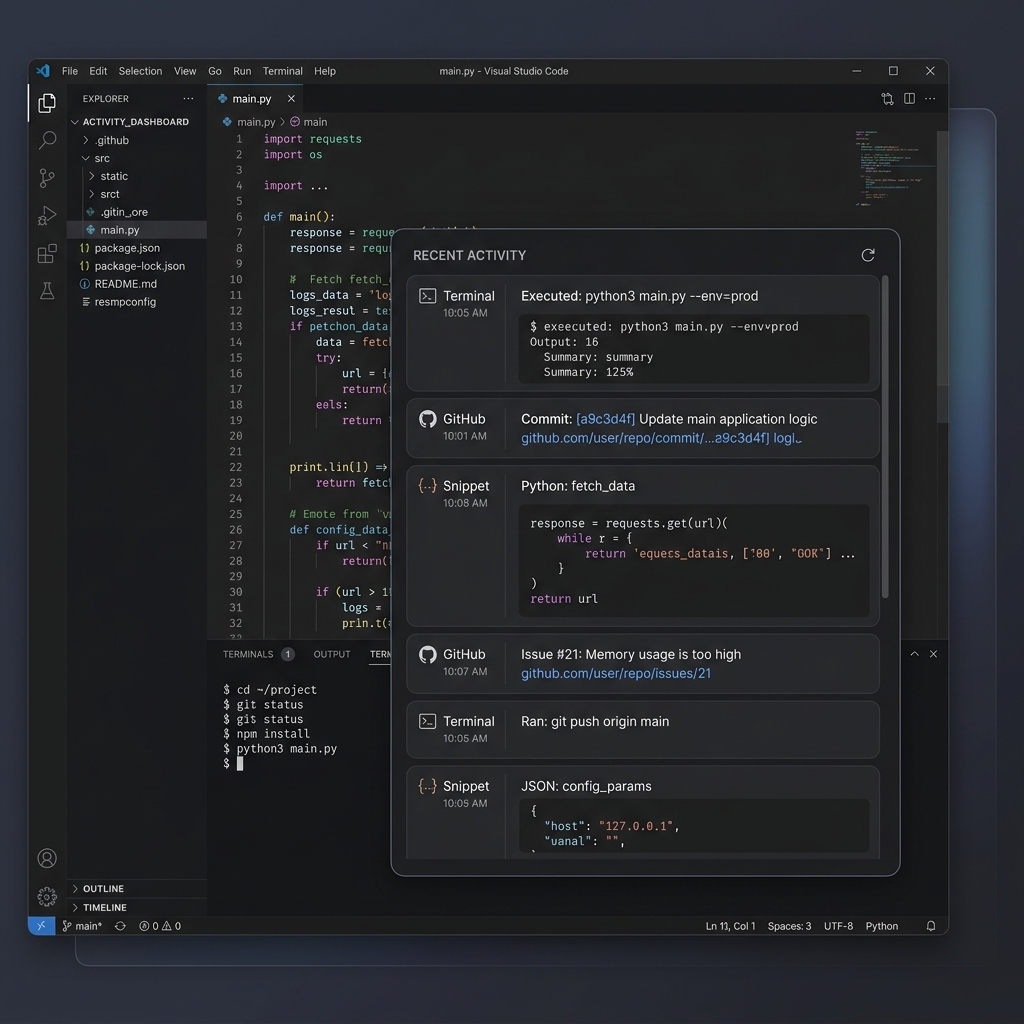This screenshot has width=1024, height=1024.
Task: Click the code minimap preview
Action: [893, 168]
